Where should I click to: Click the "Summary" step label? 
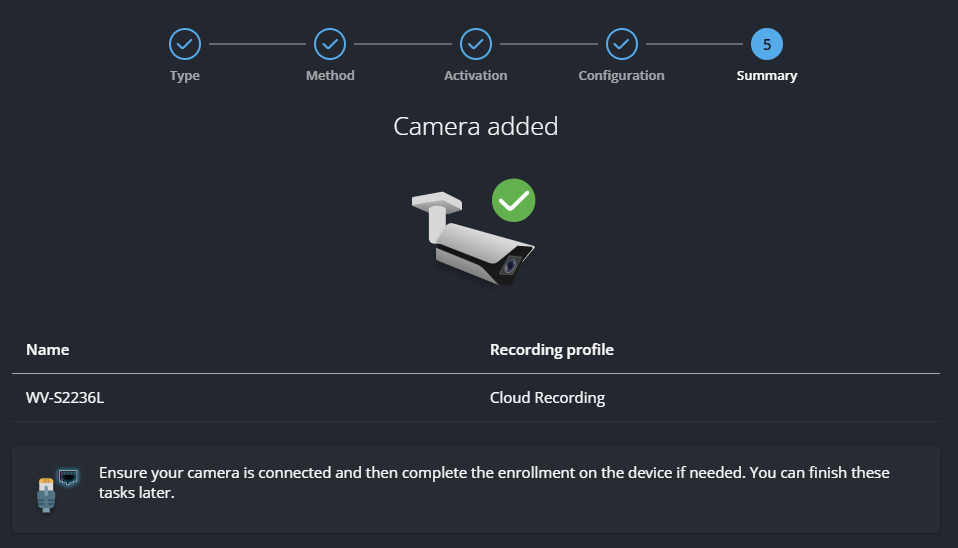click(767, 76)
